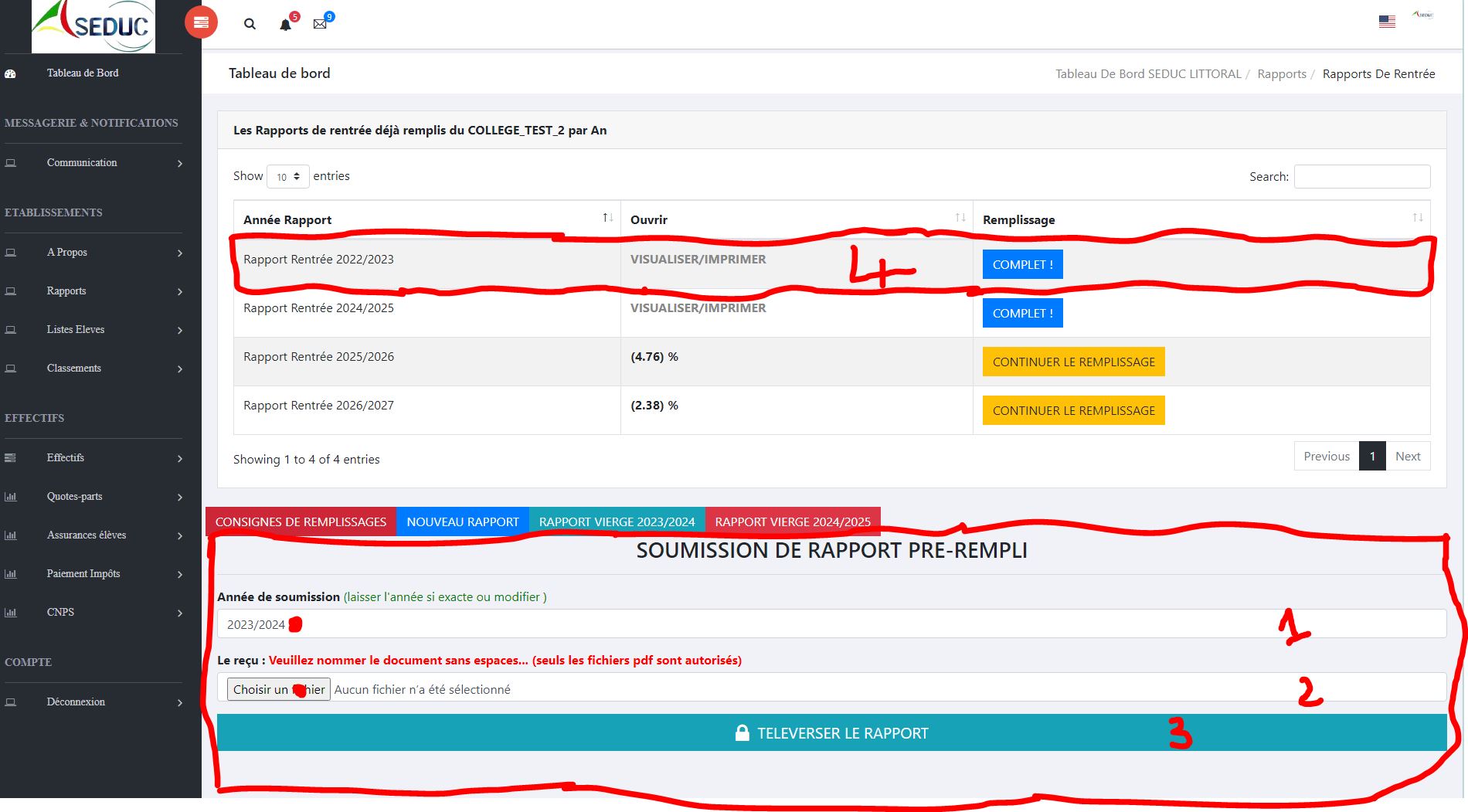Sort the Remplissage column
The height and width of the screenshot is (812, 1468).
point(1417,218)
